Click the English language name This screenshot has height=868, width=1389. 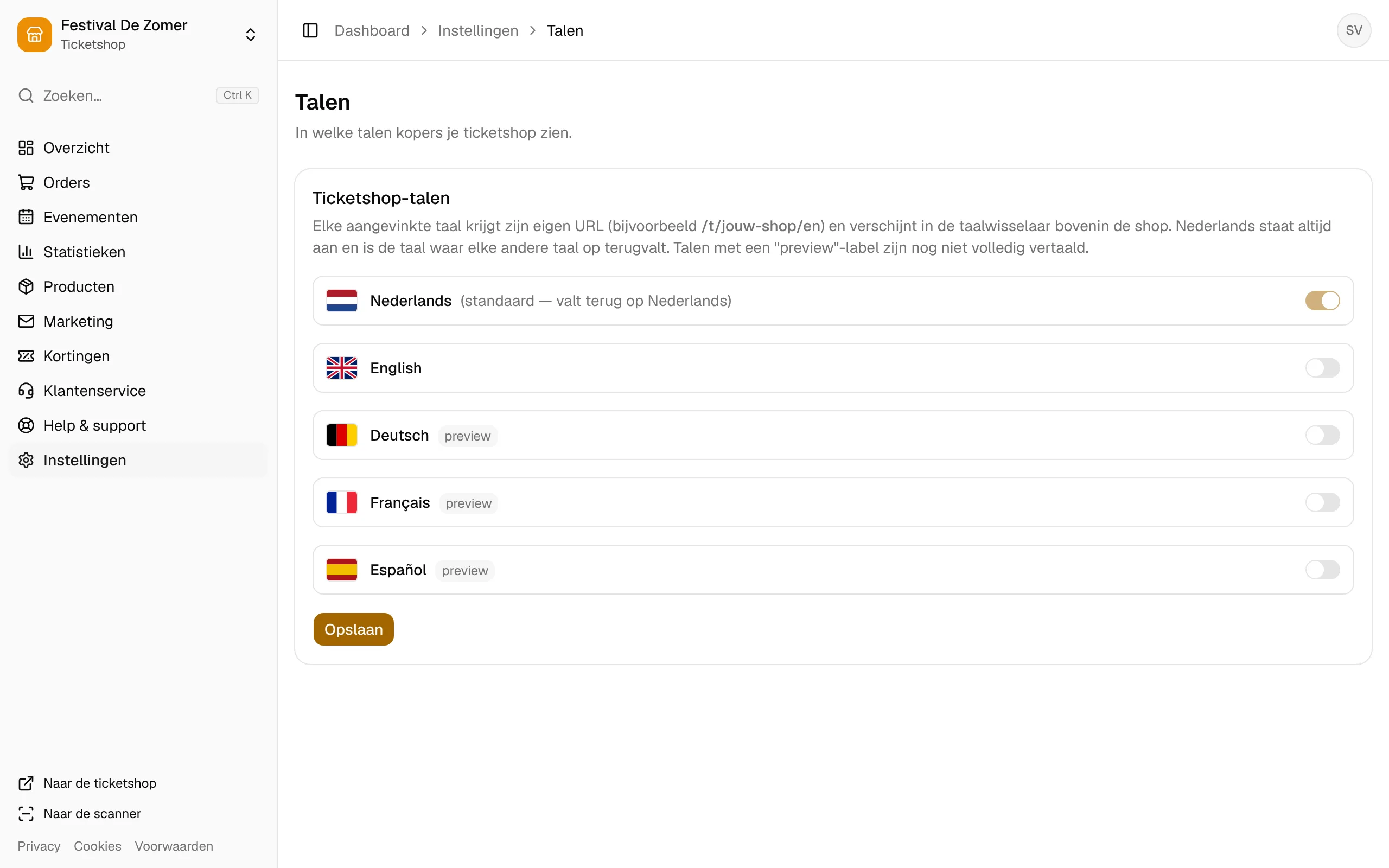click(x=396, y=368)
